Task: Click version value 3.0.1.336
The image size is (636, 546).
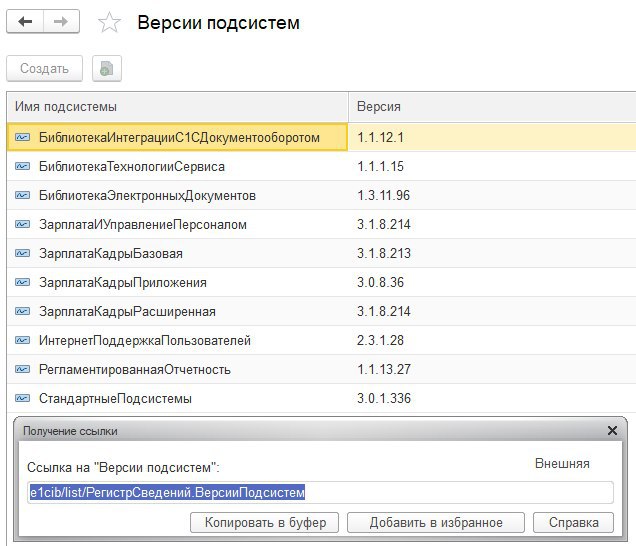Action: point(384,398)
